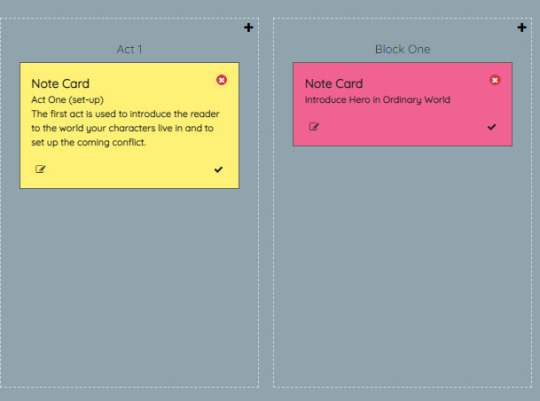
Task: Click the pink card's Note Card title
Action: coord(334,84)
